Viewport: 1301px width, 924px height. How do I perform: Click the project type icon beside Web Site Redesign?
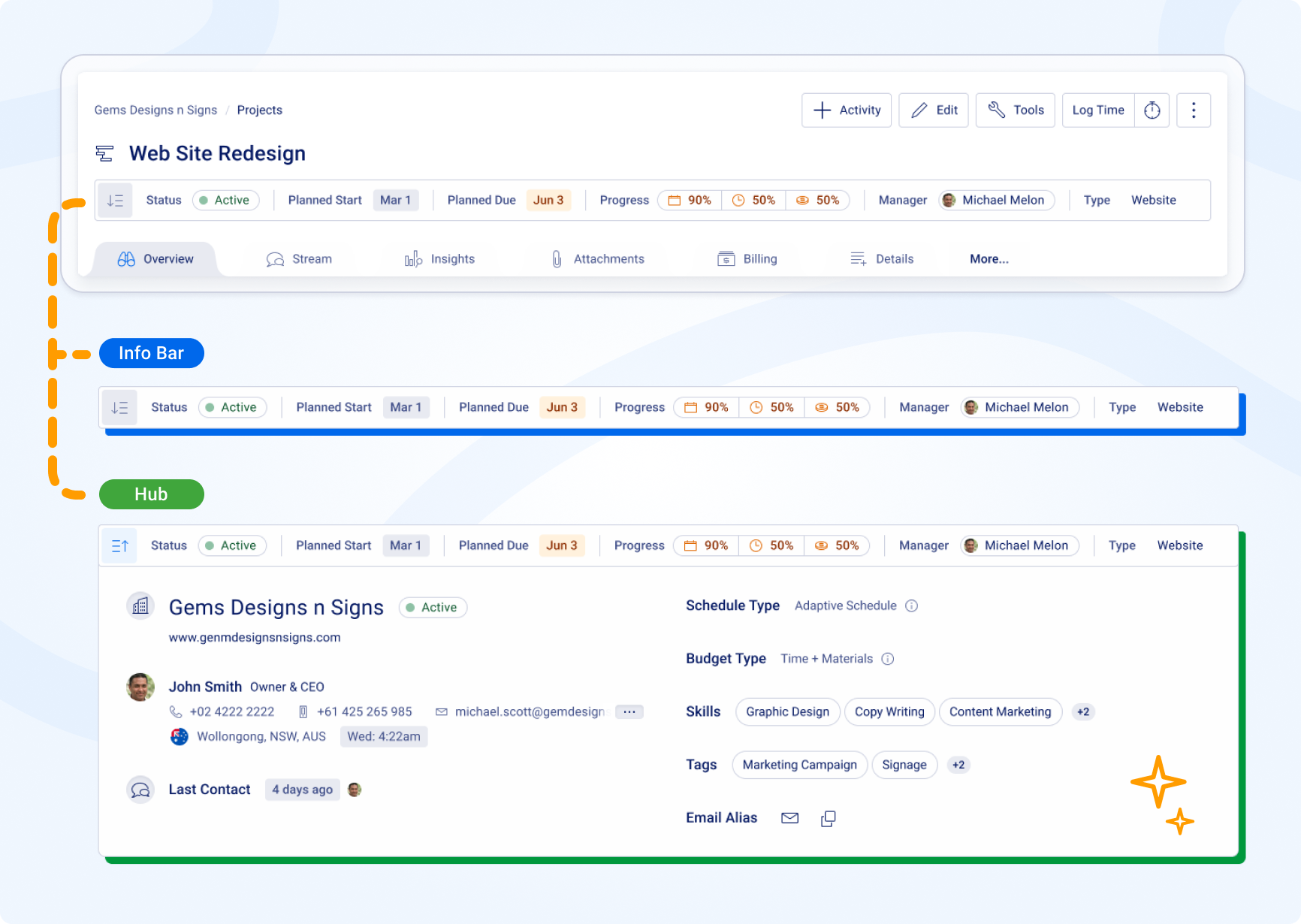tap(104, 154)
